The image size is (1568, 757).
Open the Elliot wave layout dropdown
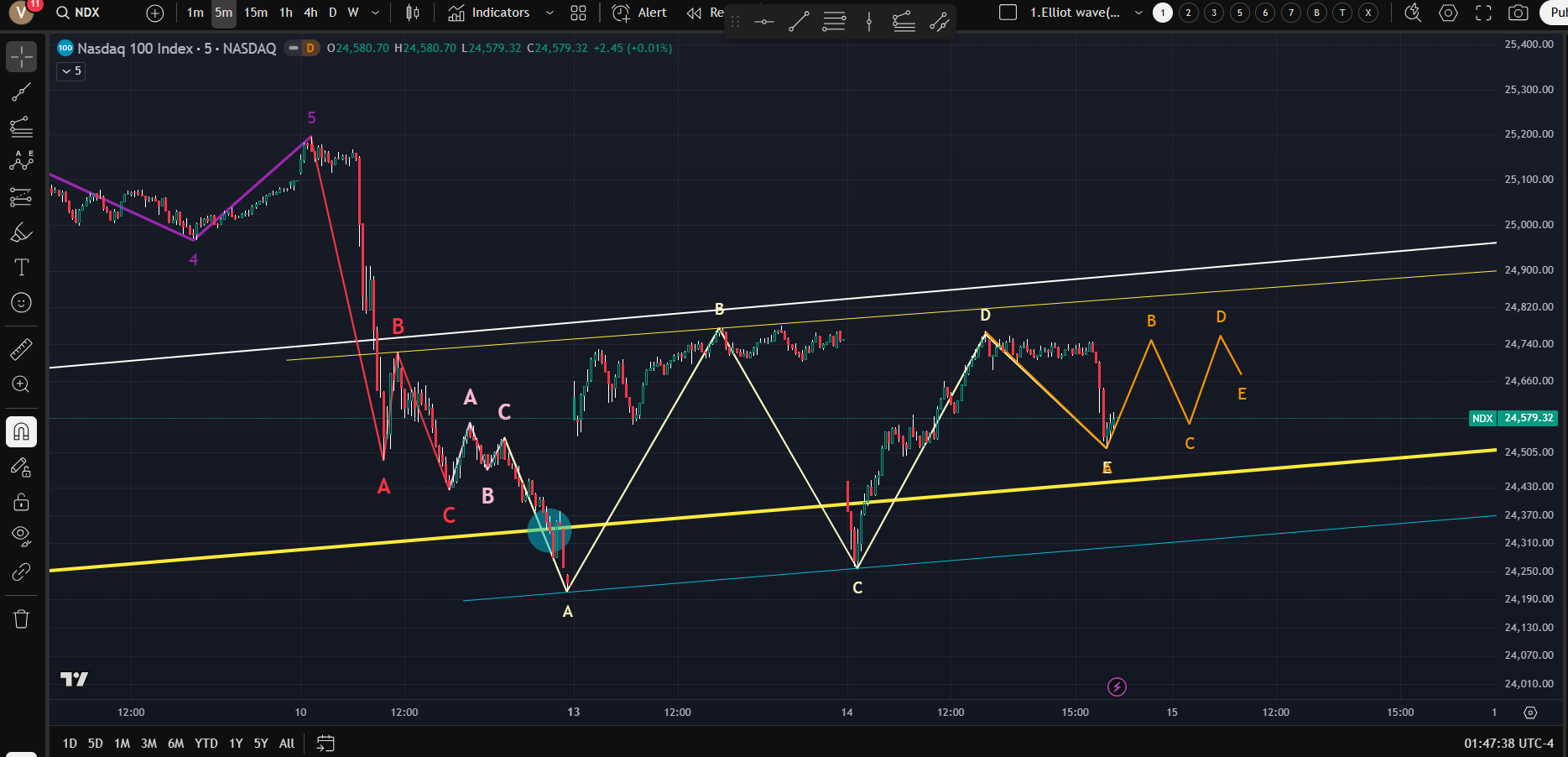[x=1138, y=13]
